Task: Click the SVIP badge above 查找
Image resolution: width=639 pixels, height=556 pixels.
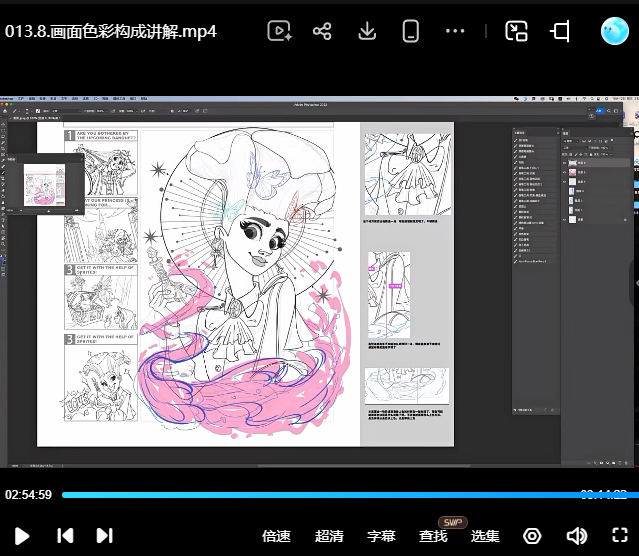Action: [452, 522]
